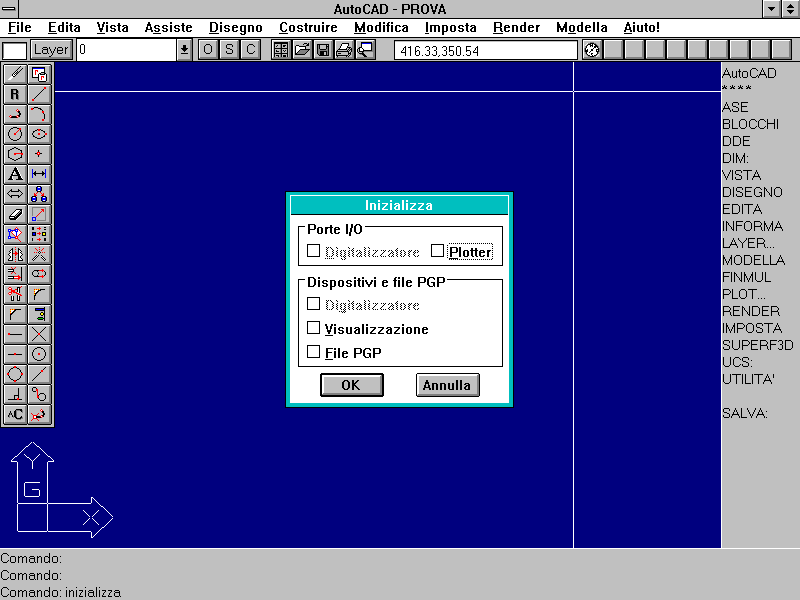Open the File menu
Viewport: 800px width, 600px height.
click(x=19, y=28)
